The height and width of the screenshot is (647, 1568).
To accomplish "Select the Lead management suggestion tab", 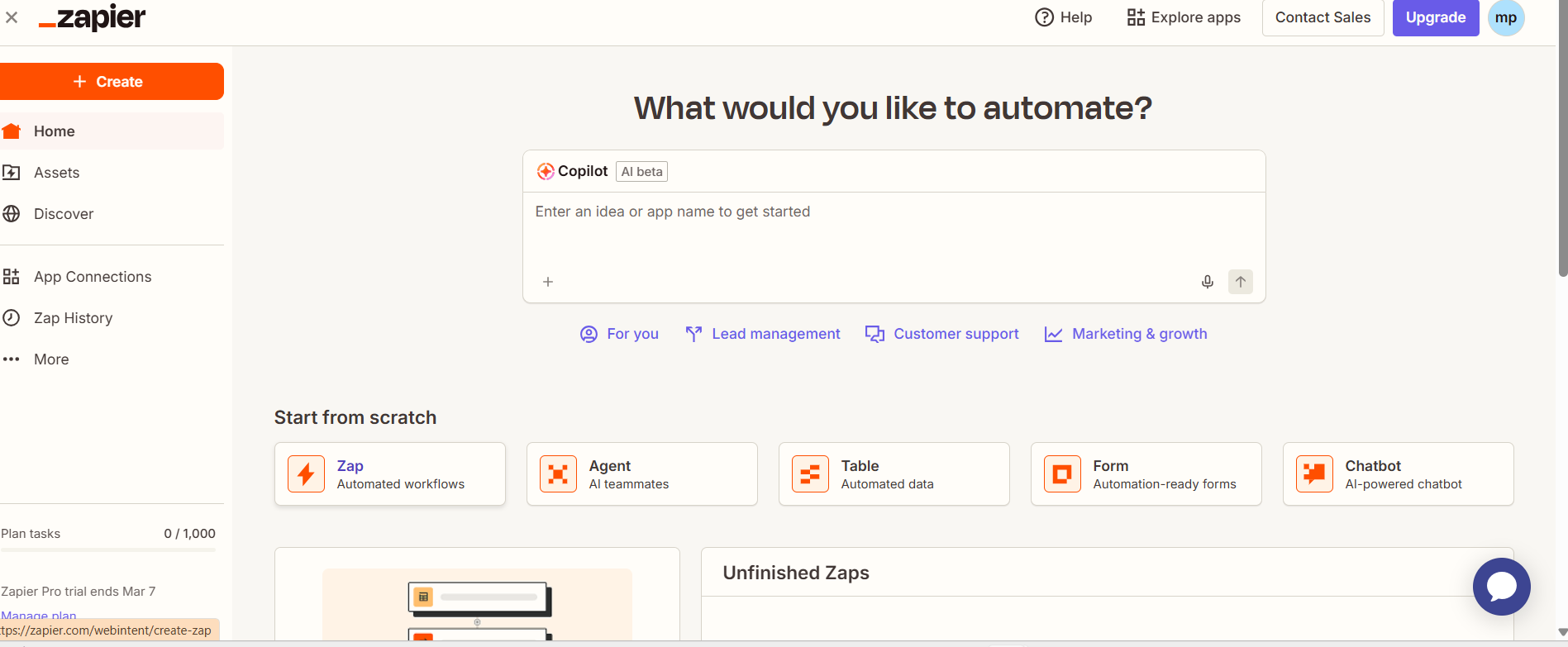I will [763, 334].
